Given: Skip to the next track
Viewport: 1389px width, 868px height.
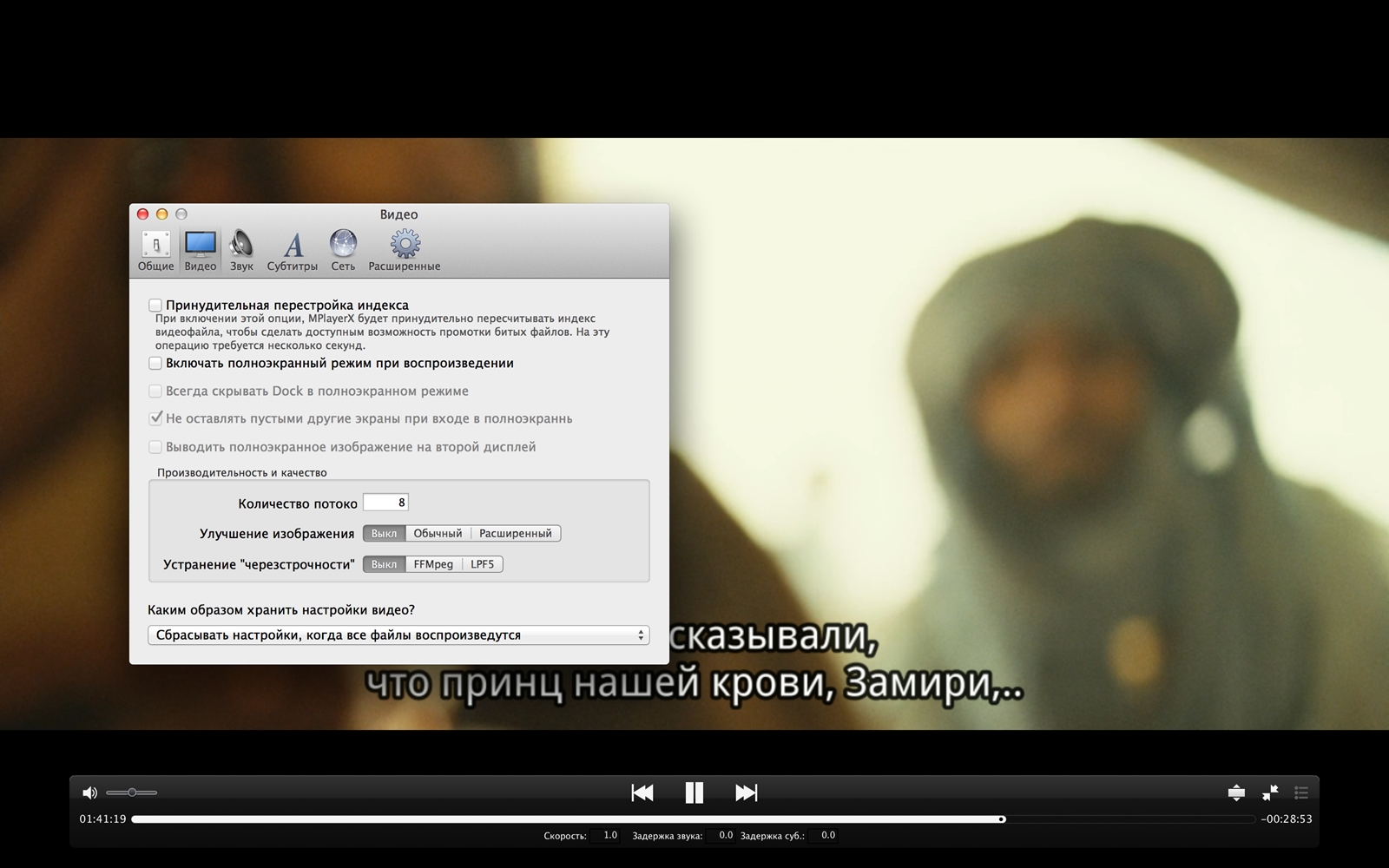Looking at the screenshot, I should (x=746, y=792).
